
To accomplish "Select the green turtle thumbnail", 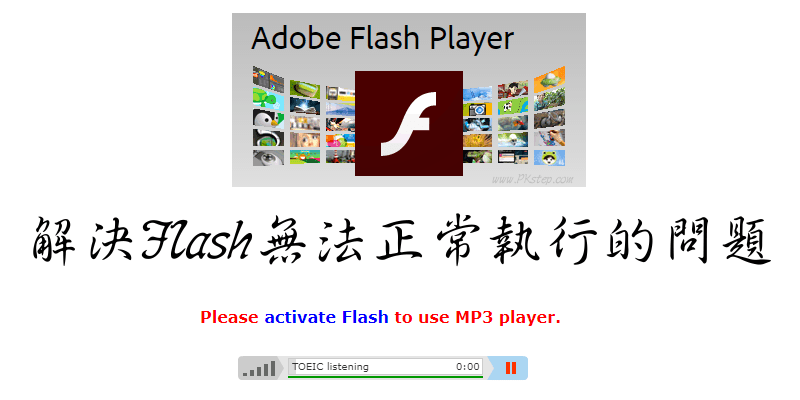I will pyautogui.click(x=268, y=97).
